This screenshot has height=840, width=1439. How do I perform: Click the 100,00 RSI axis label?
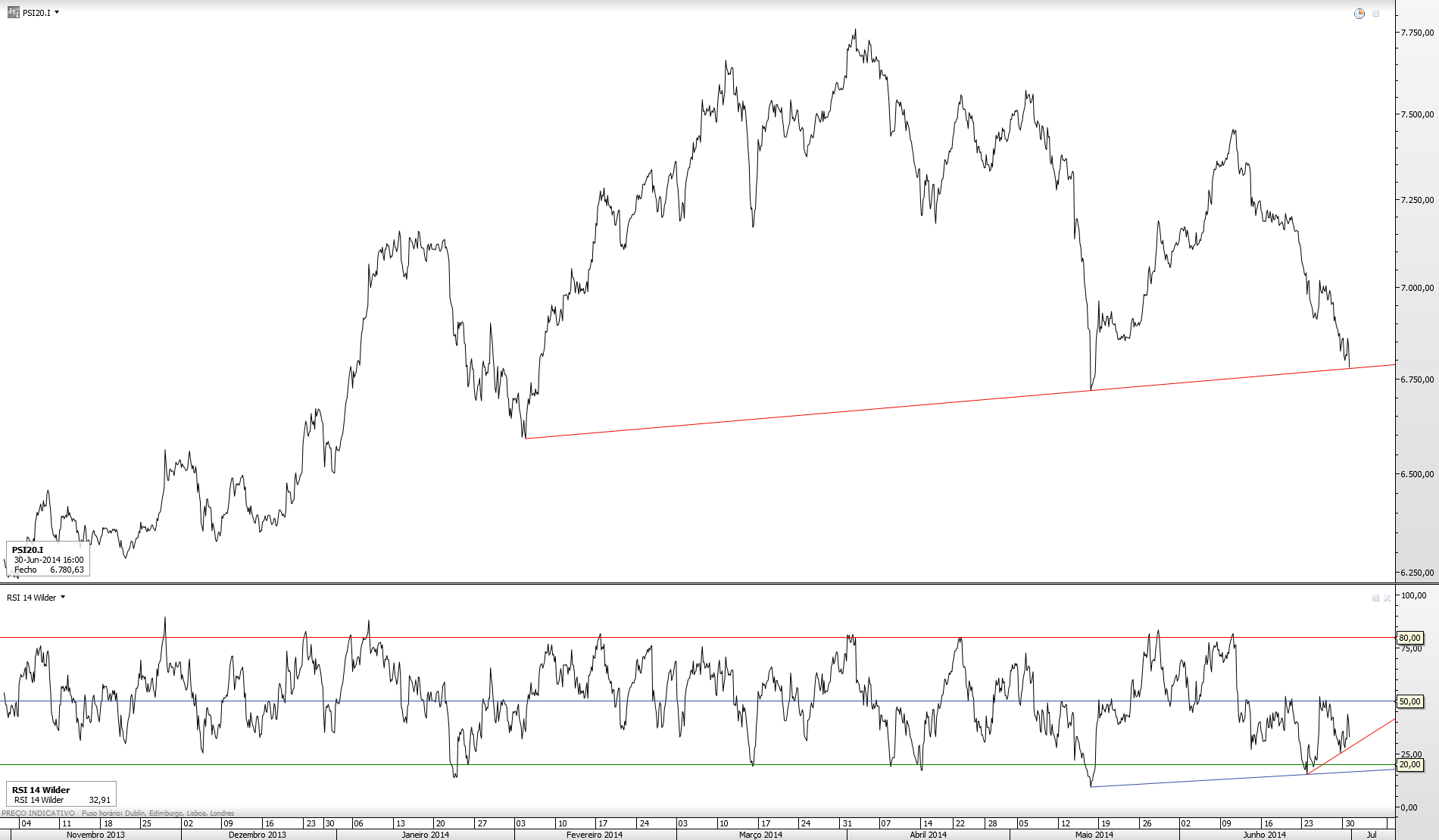(1413, 595)
